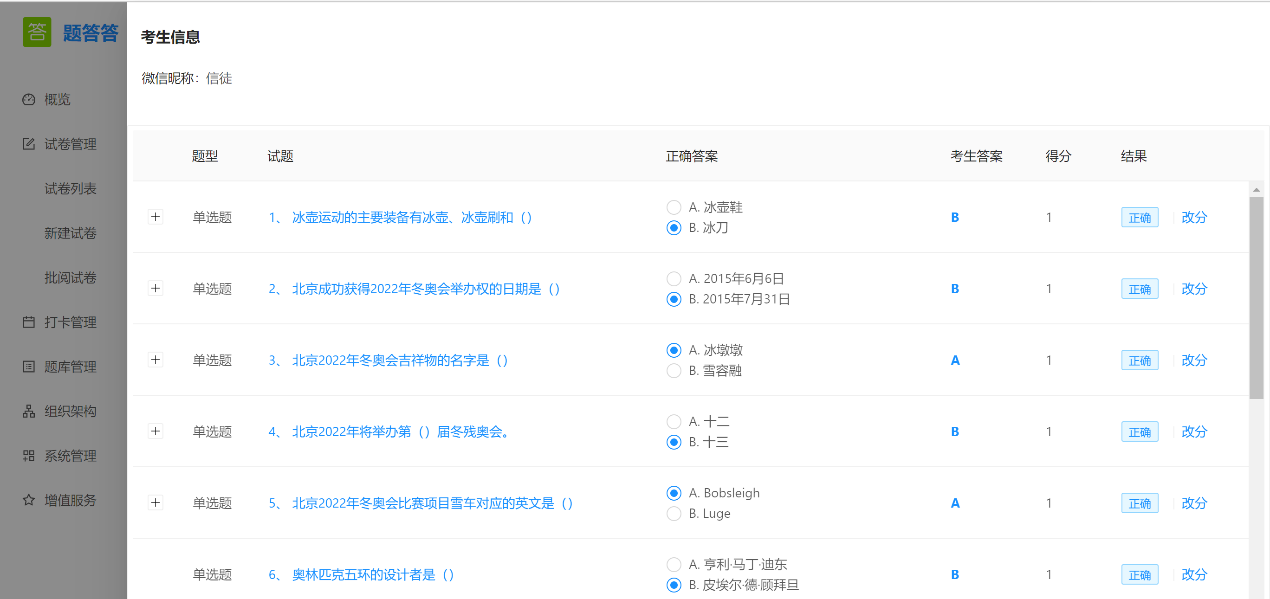The image size is (1270, 599).
Task: Click the 系统管理 grid icon
Action: 29,456
